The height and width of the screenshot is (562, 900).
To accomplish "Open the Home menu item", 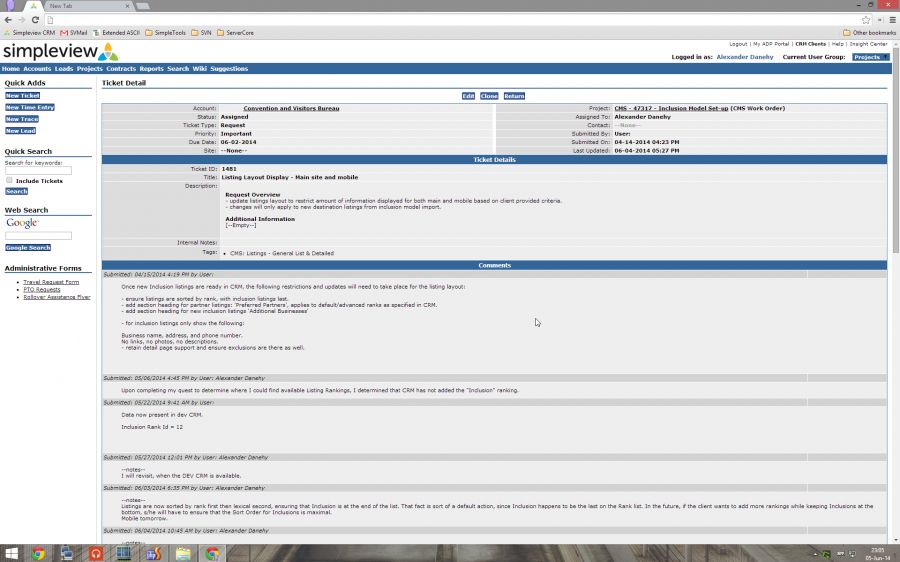I will coord(11,68).
